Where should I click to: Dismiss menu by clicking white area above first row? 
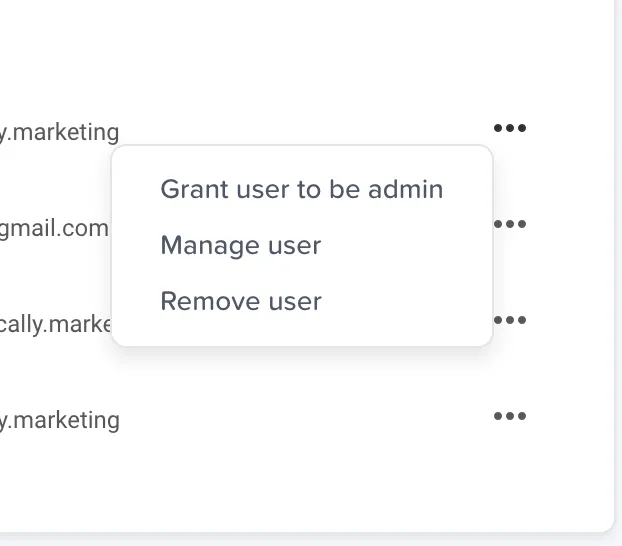coord(300,50)
